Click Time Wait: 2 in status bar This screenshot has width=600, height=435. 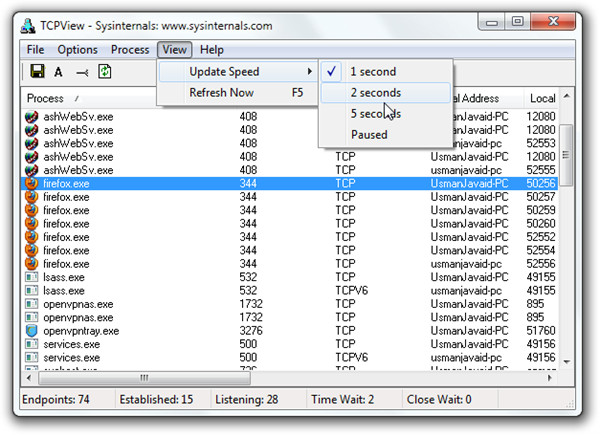pos(342,399)
